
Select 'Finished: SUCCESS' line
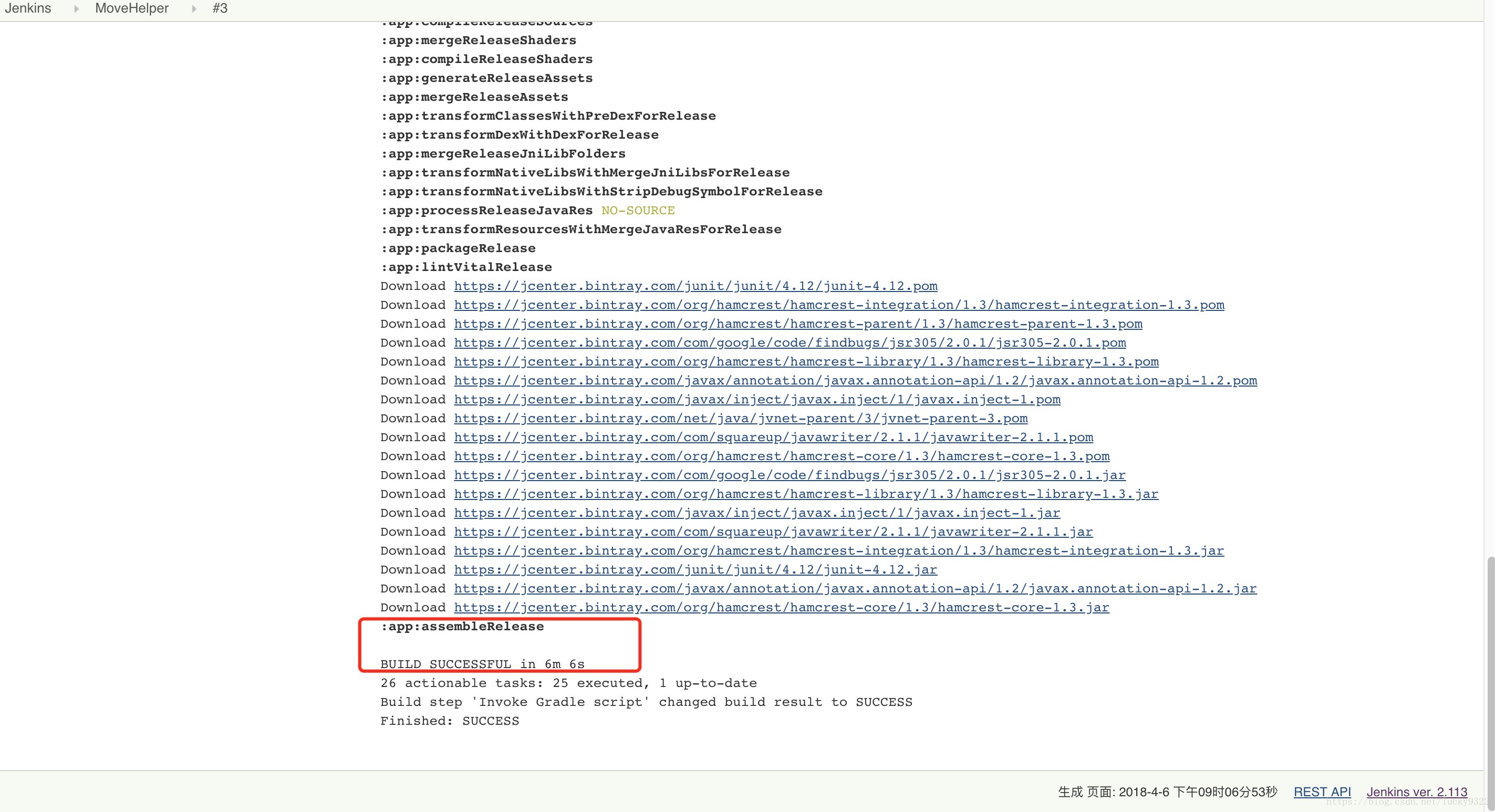coord(450,721)
